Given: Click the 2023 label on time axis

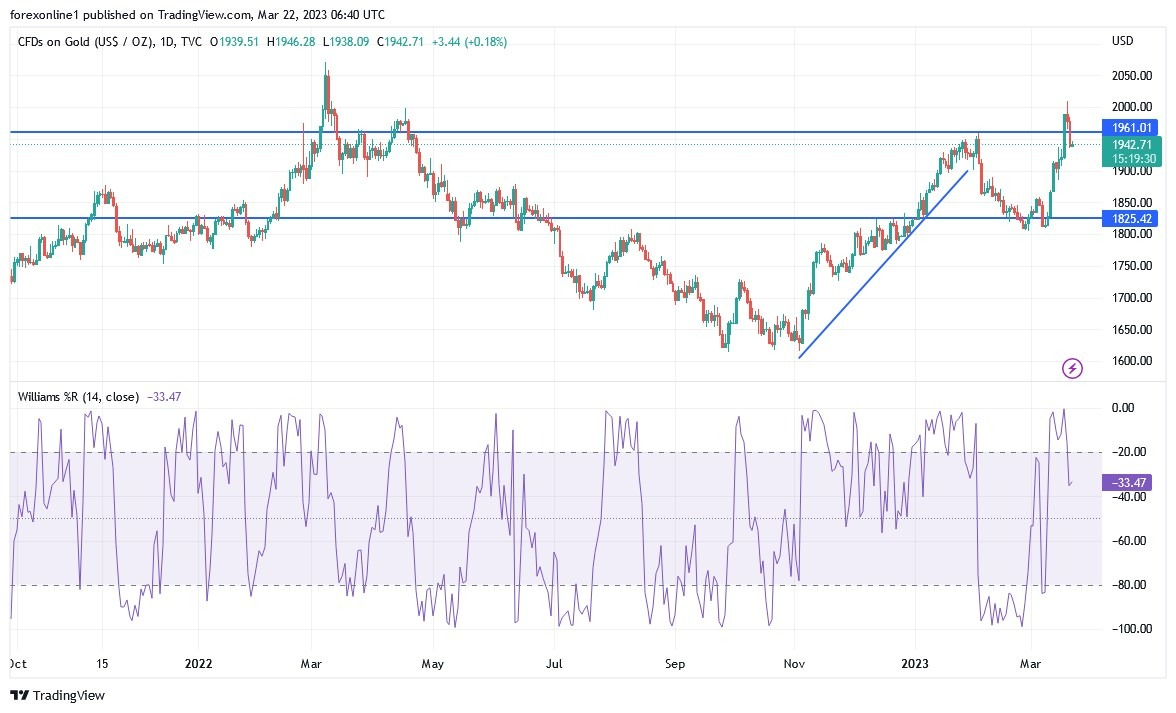Looking at the screenshot, I should tap(915, 663).
